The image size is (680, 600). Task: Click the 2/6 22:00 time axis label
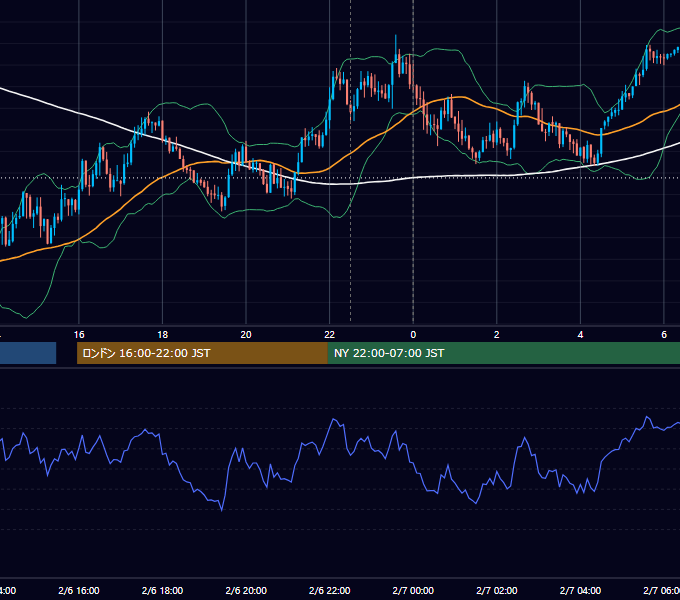coord(330,590)
